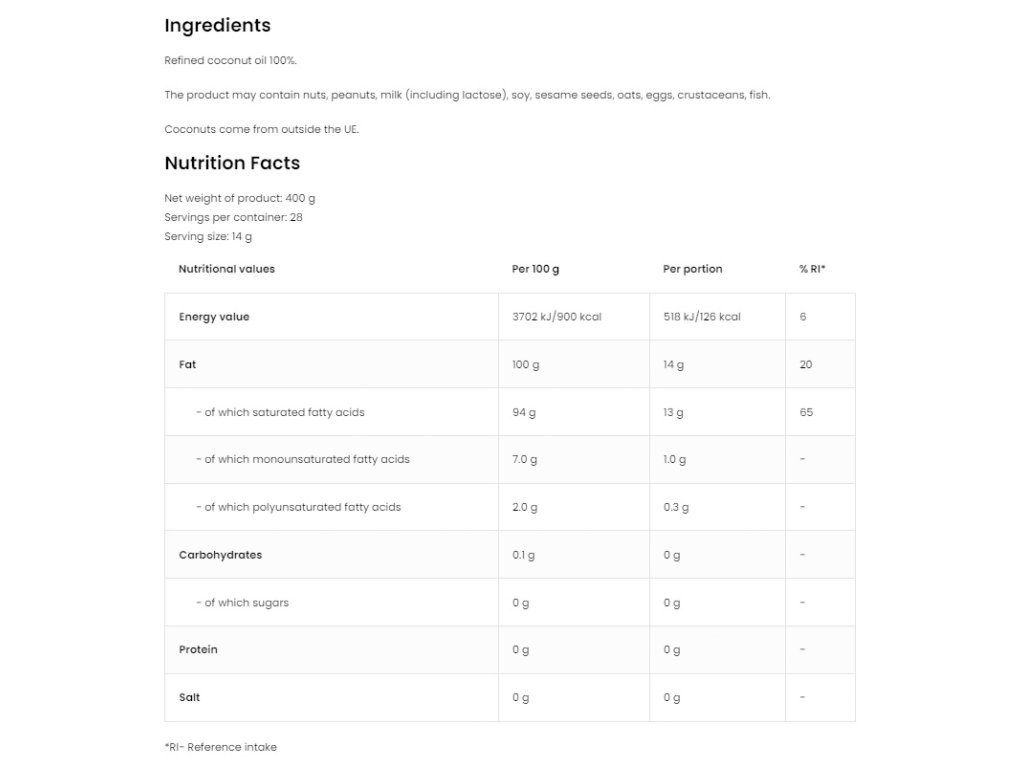Click the allergen warning sentence about nuts
This screenshot has height=768, width=1024.
click(x=467, y=95)
